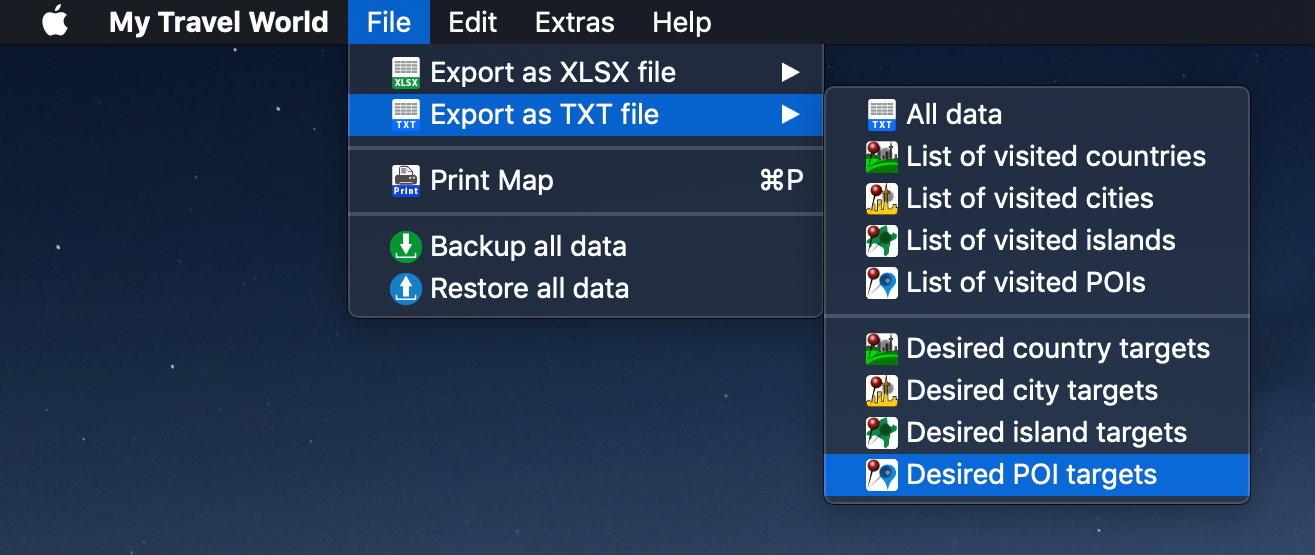Click the Desired island targets icon
The height and width of the screenshot is (555, 1315).
[x=882, y=433]
